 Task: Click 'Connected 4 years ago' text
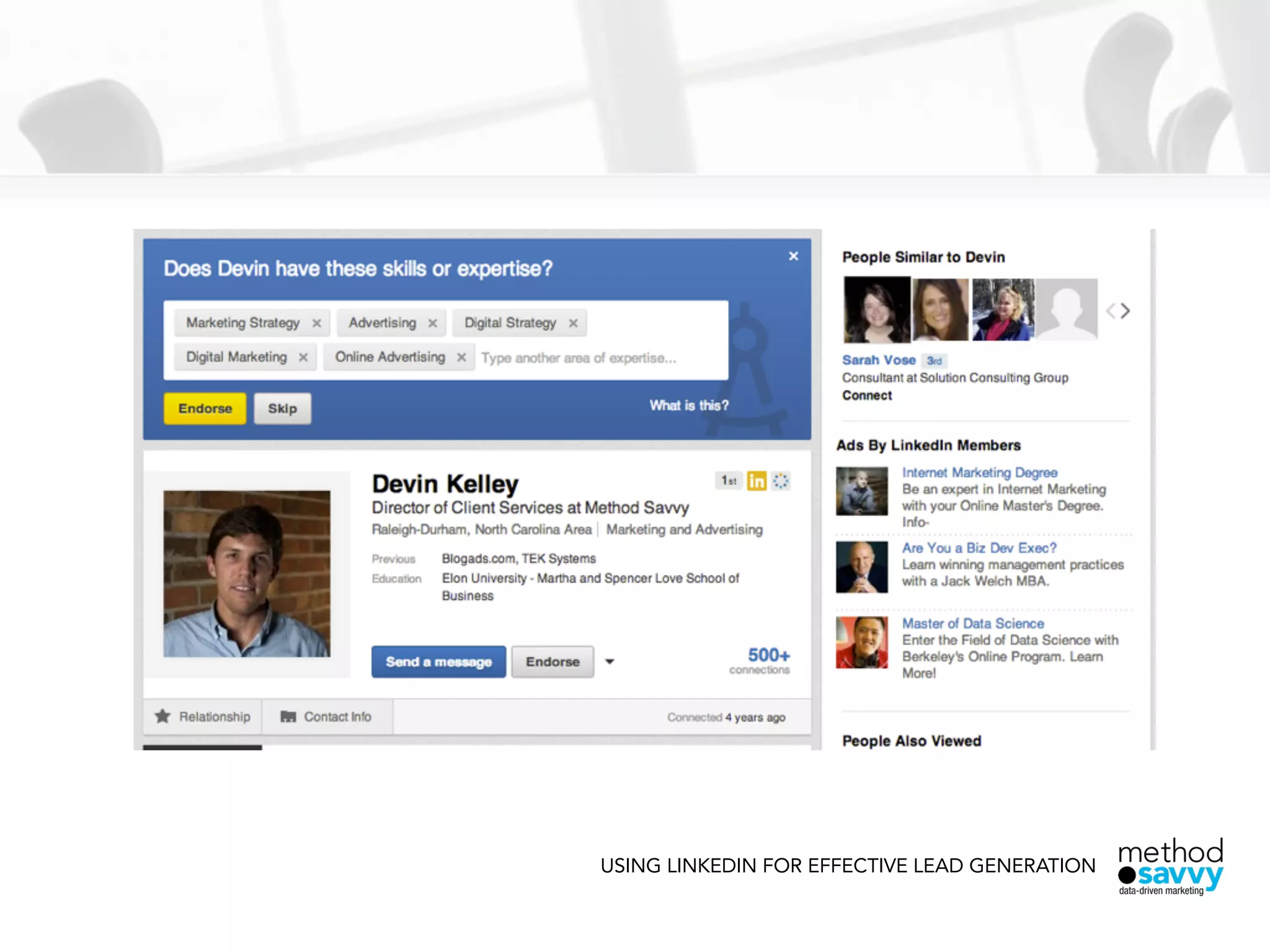click(x=726, y=717)
